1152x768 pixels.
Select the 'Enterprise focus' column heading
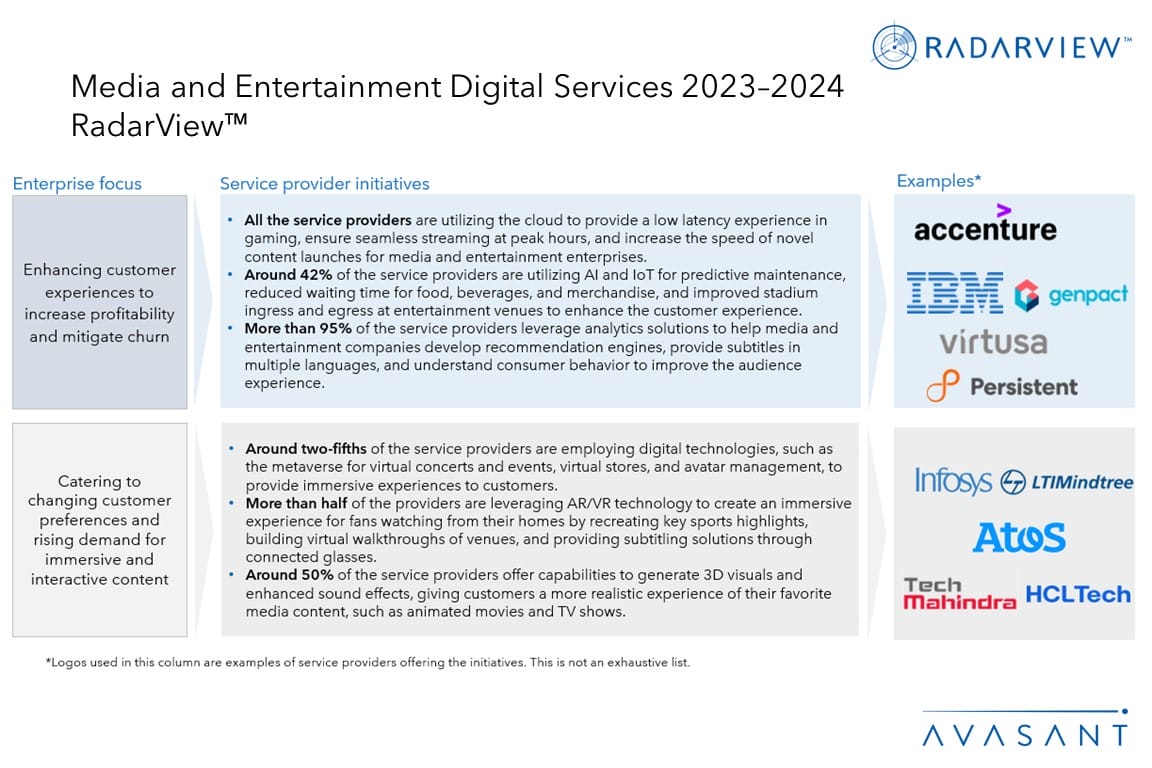(x=77, y=183)
